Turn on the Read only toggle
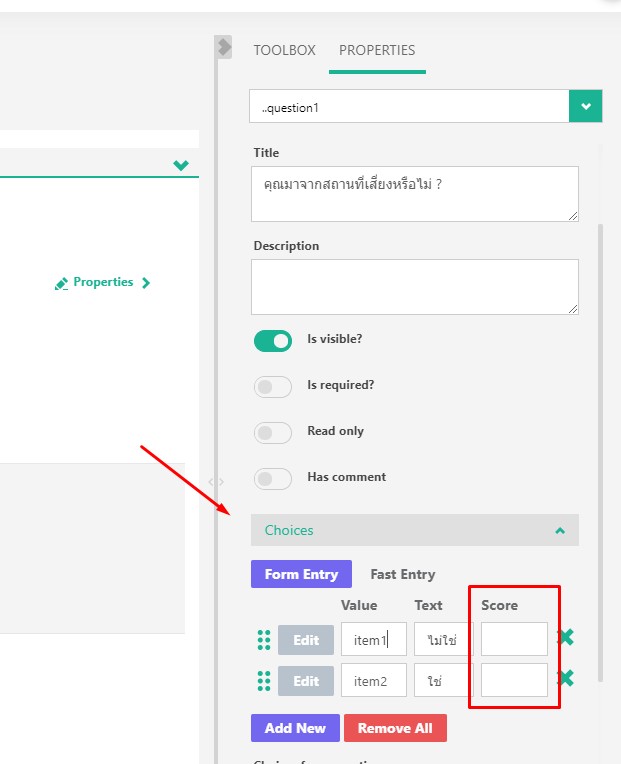 [272, 433]
